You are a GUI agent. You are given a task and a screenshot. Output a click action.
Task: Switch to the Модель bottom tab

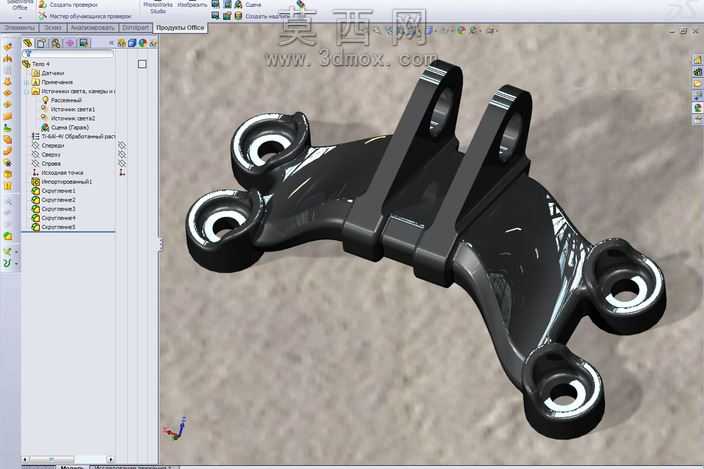point(72,467)
